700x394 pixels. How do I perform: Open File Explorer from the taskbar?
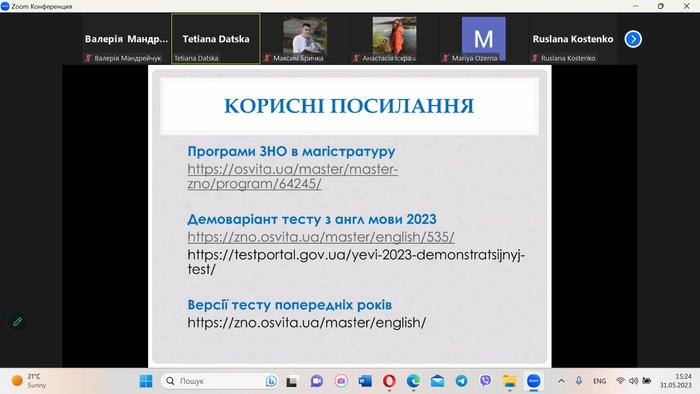[x=509, y=381]
